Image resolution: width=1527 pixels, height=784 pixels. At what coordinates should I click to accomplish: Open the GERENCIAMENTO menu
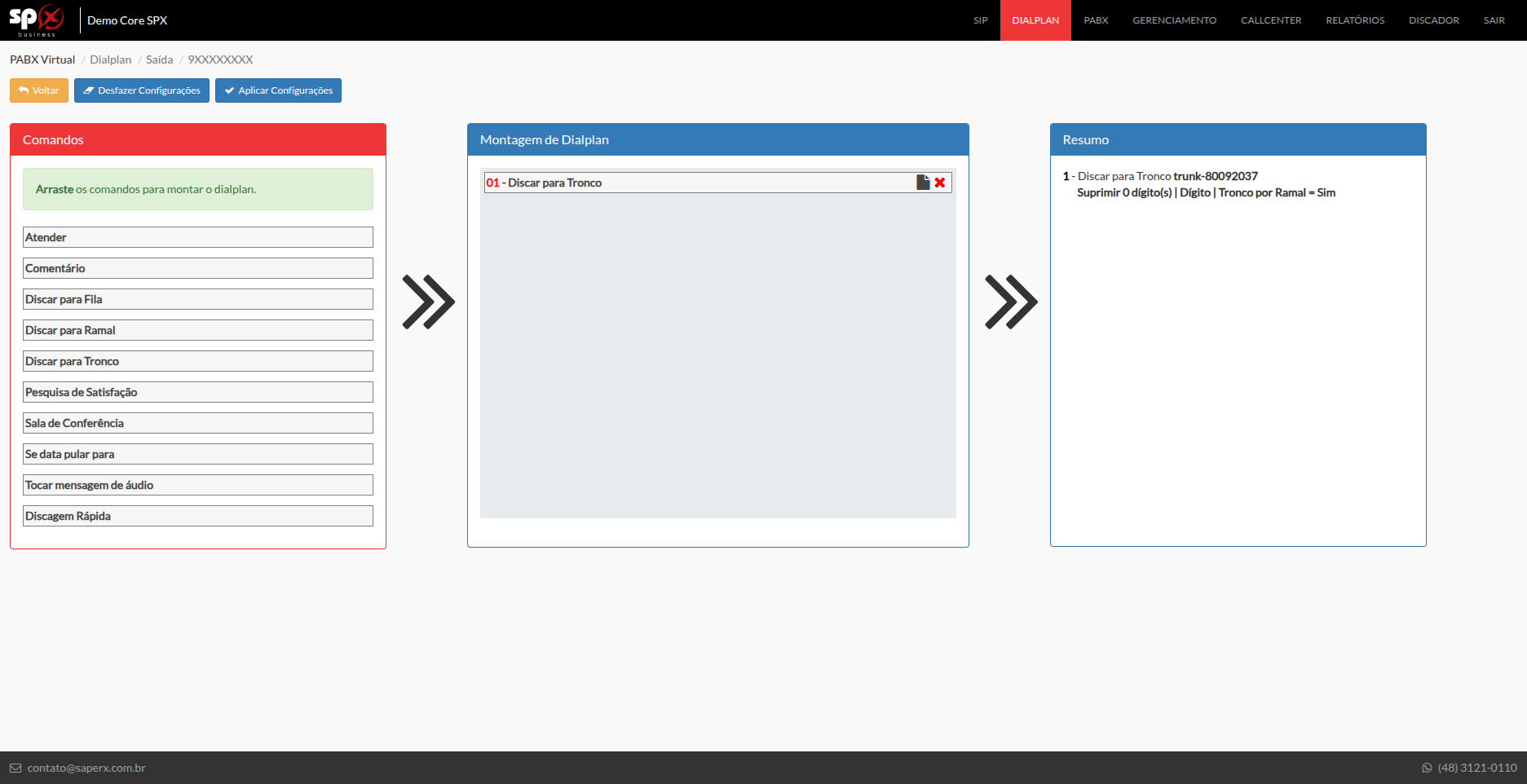tap(1174, 20)
